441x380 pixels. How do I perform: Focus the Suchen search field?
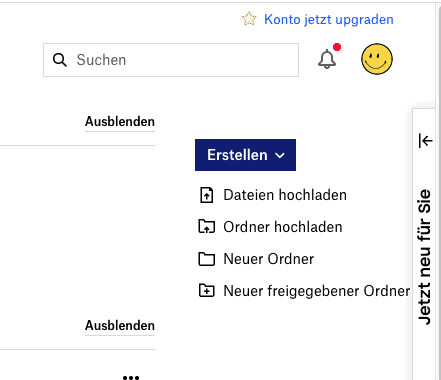171,60
